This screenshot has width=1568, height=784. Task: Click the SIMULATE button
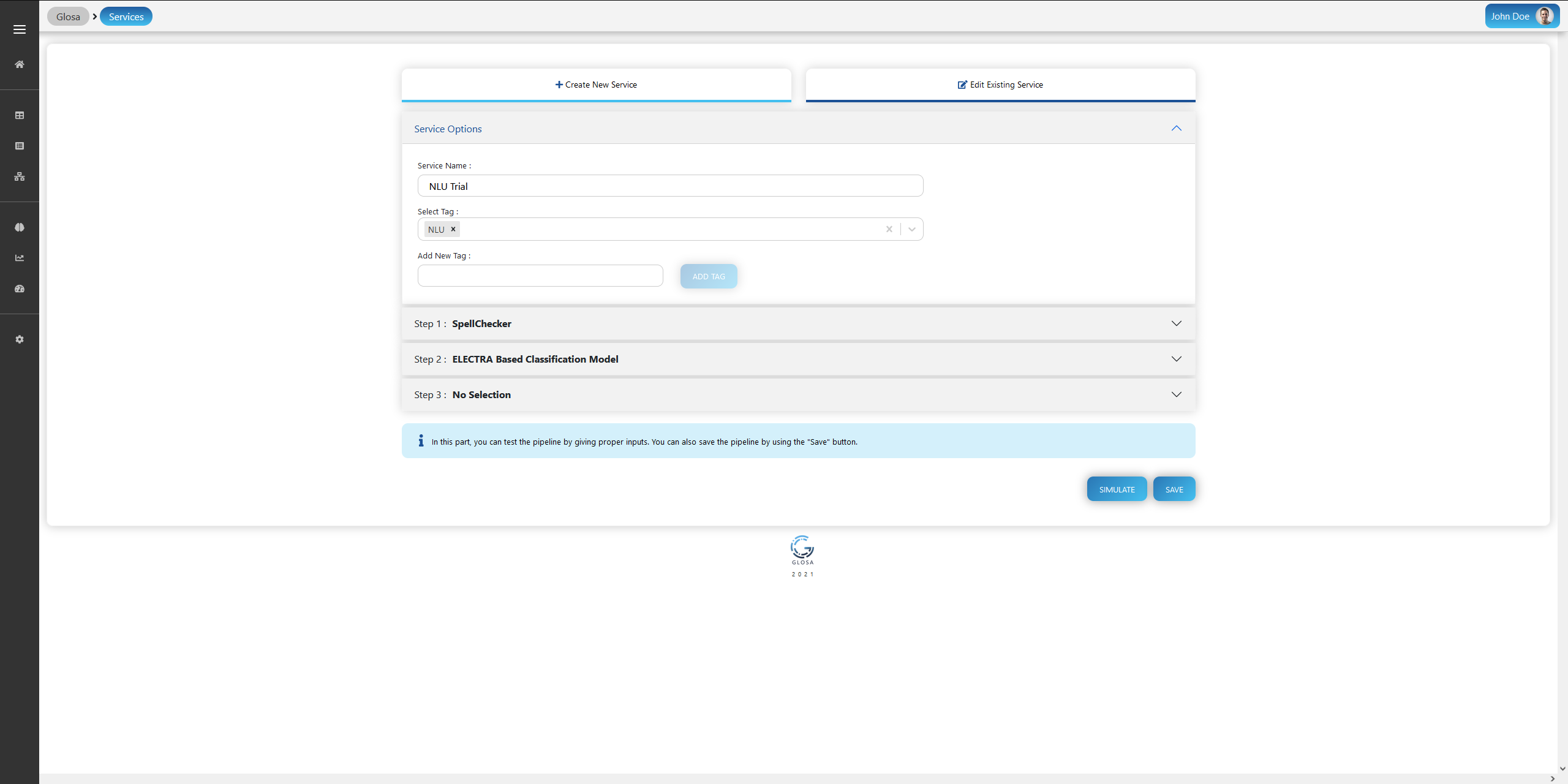pyautogui.click(x=1117, y=489)
